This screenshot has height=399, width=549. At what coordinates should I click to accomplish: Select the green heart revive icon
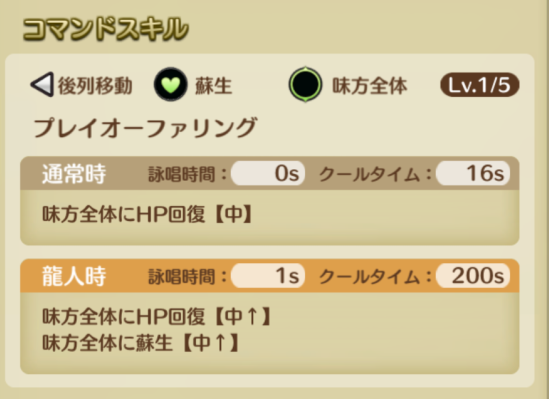pos(171,85)
